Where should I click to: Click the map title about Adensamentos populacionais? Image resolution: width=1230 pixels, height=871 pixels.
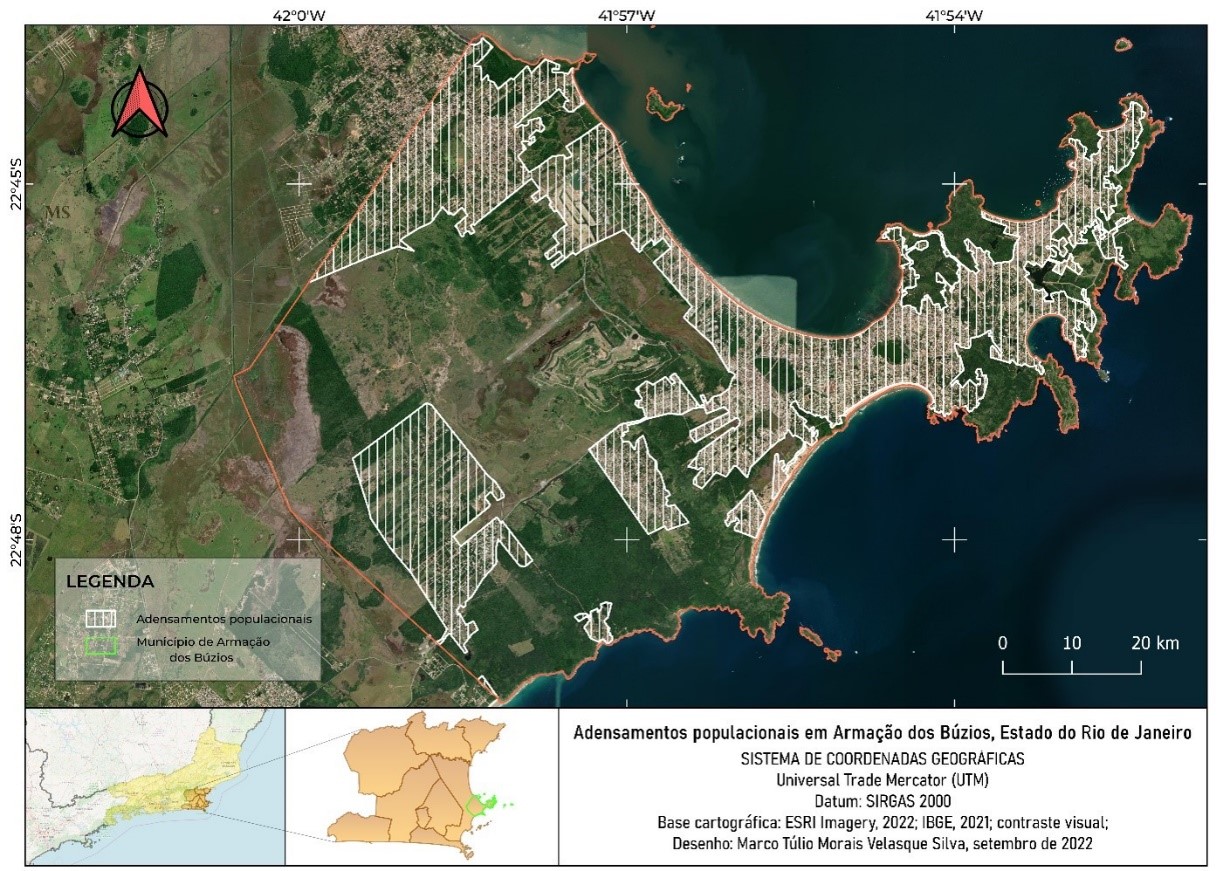coord(882,733)
